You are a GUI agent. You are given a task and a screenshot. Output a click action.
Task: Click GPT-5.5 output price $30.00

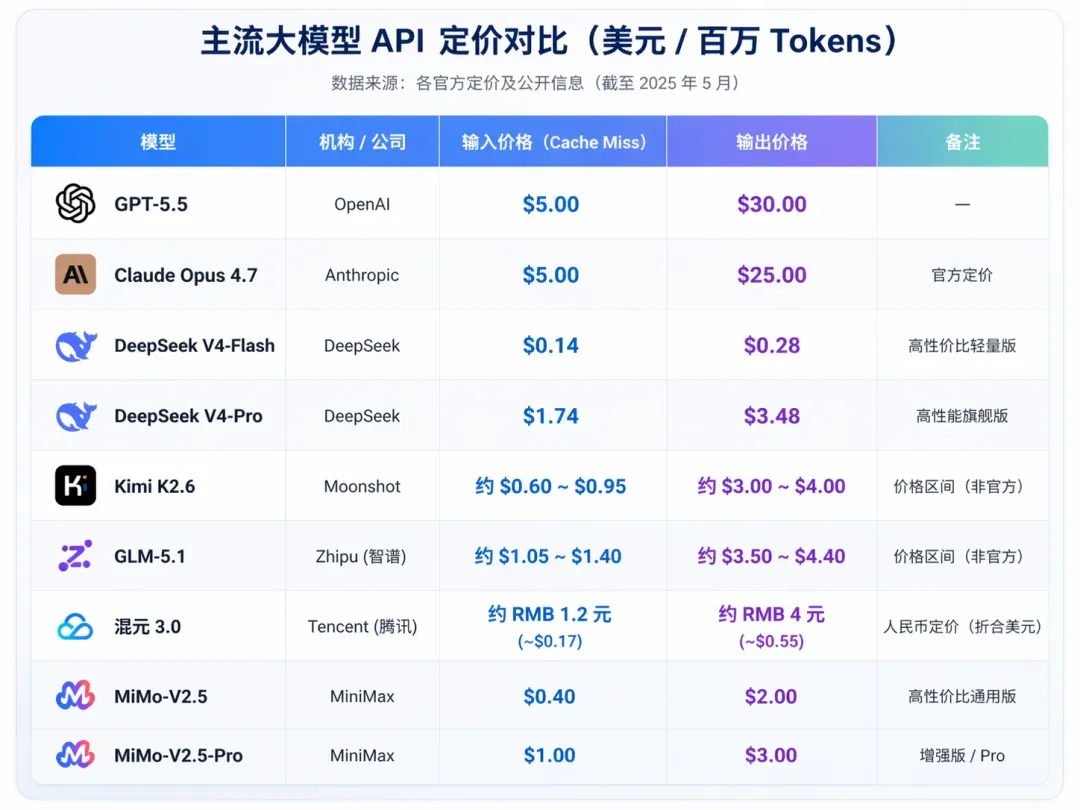pos(771,205)
